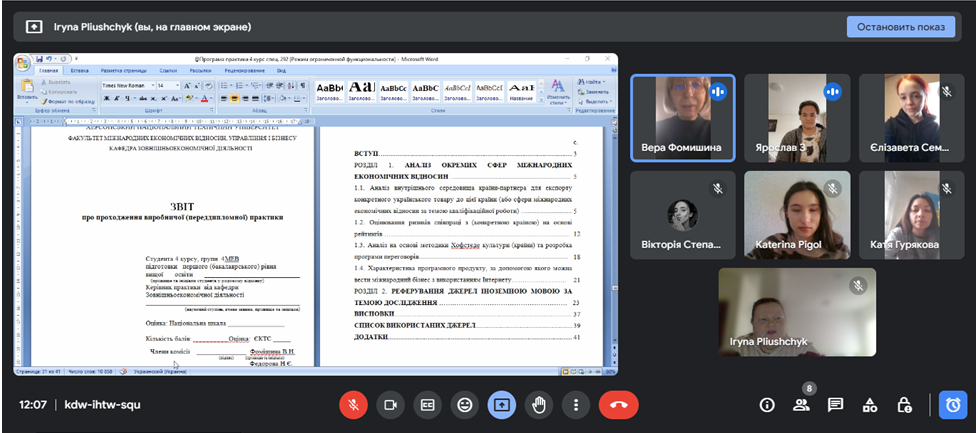Undo last action in Word

[48, 59]
